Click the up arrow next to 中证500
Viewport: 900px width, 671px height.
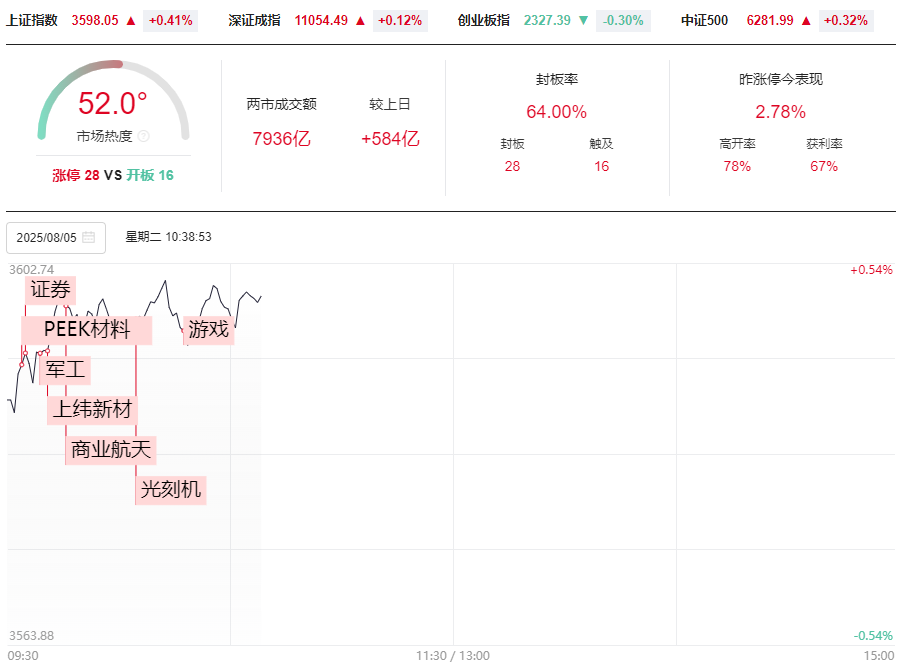tap(806, 21)
